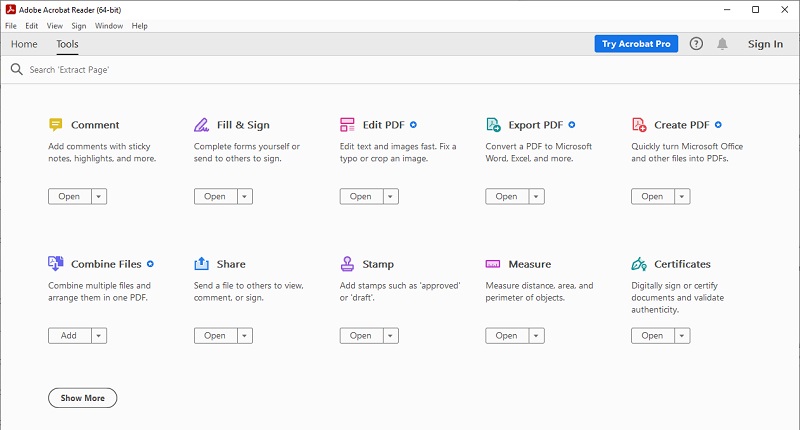The image size is (800, 430).
Task: Click the Combine Files icon
Action: (56, 264)
